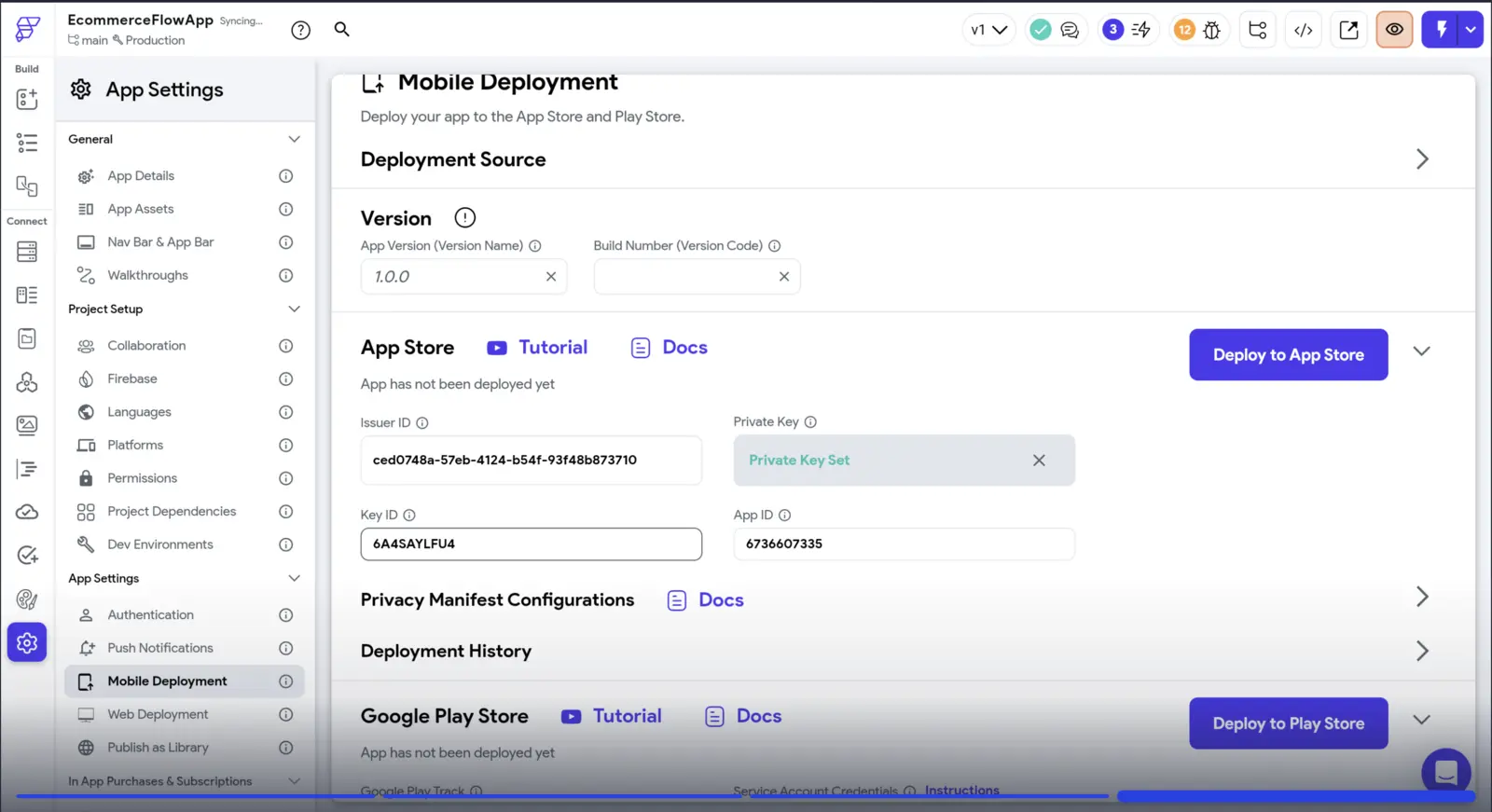1492x812 pixels.
Task: Open the widget tree icon in left rail
Action: click(27, 143)
